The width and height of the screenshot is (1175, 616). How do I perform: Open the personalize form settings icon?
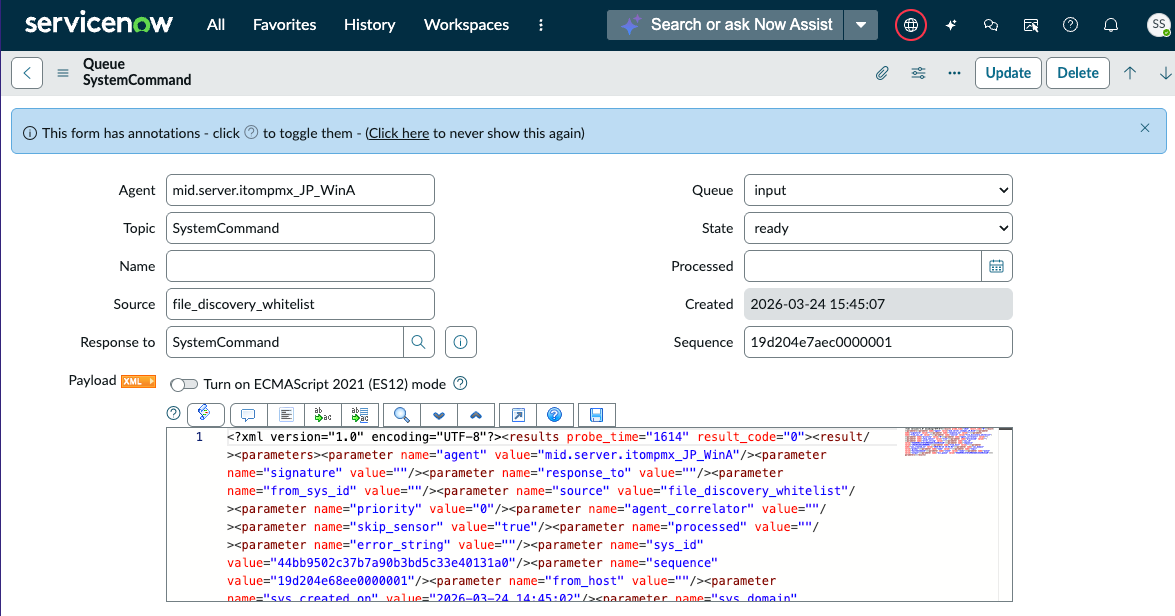tap(918, 73)
